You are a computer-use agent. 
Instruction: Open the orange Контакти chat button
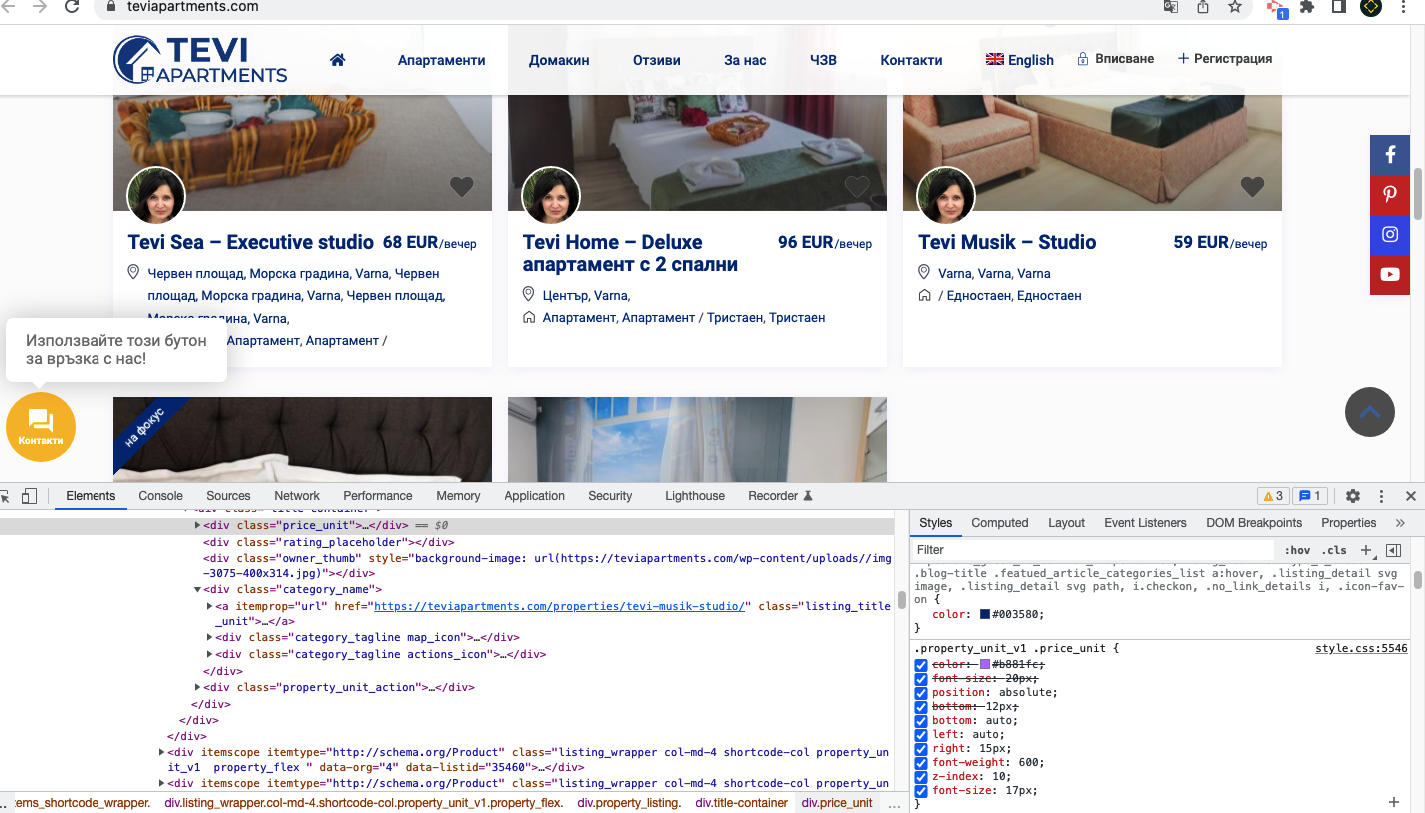(41, 427)
